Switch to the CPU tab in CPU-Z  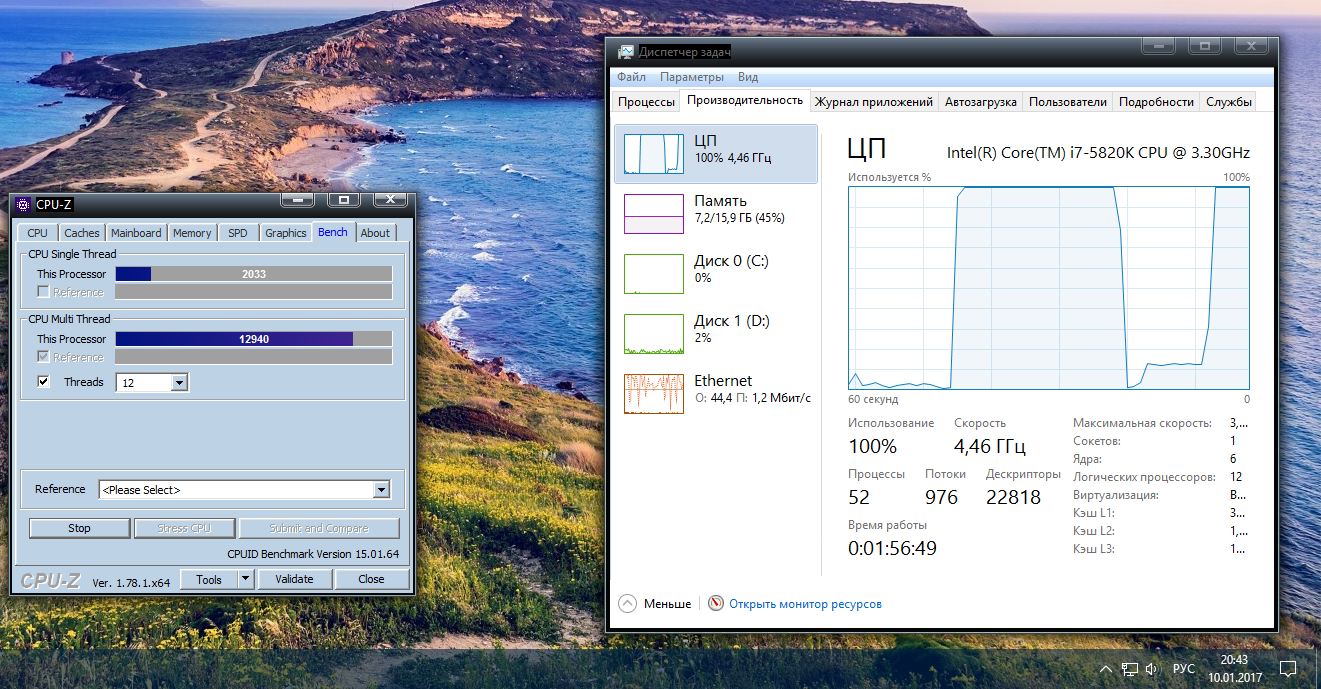tap(37, 233)
